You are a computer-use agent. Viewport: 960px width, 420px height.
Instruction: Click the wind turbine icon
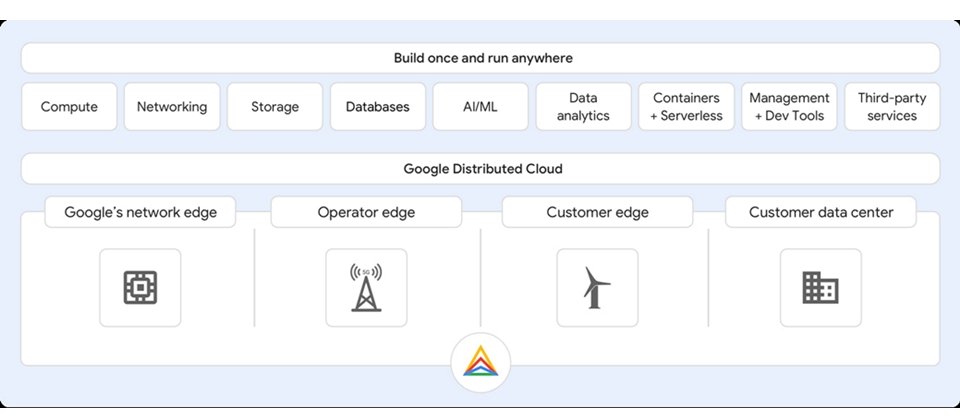[x=597, y=287]
